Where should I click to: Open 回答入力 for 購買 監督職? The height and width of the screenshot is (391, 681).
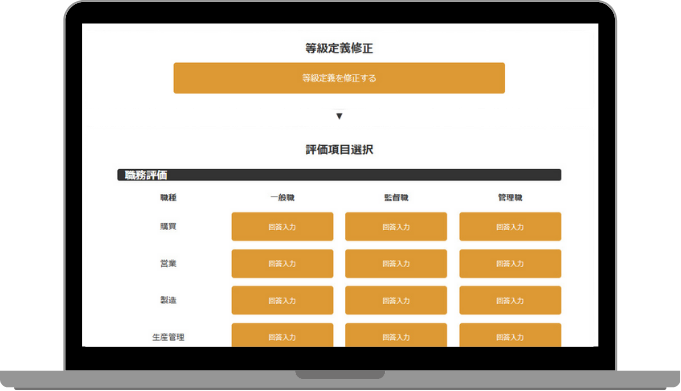point(396,226)
